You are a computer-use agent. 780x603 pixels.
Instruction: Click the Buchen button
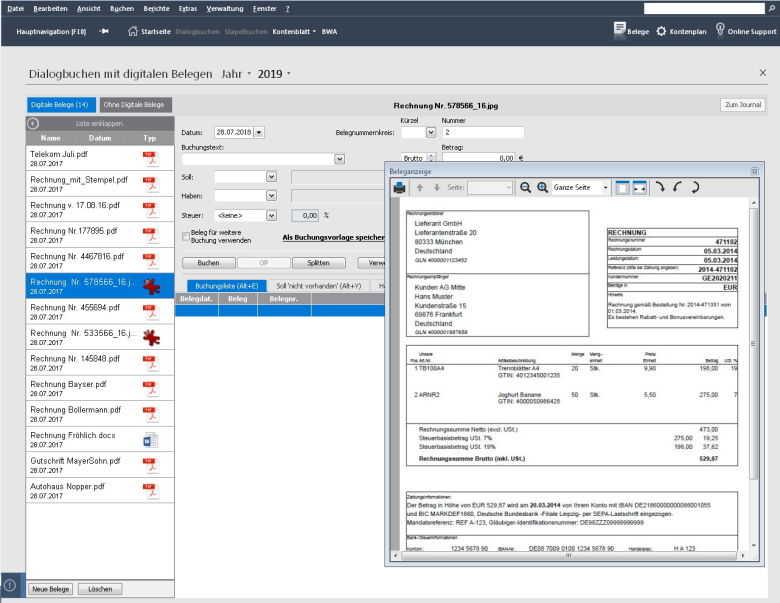[208, 263]
